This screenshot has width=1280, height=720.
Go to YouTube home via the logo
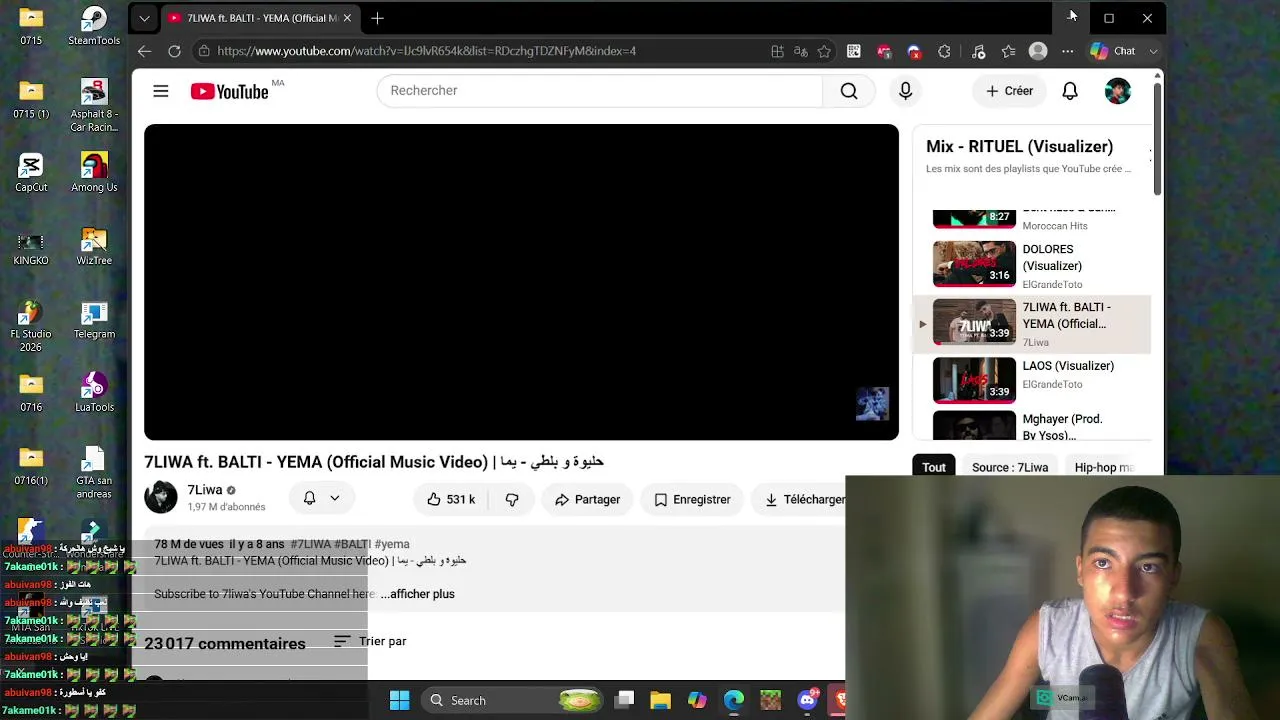pyautogui.click(x=229, y=91)
